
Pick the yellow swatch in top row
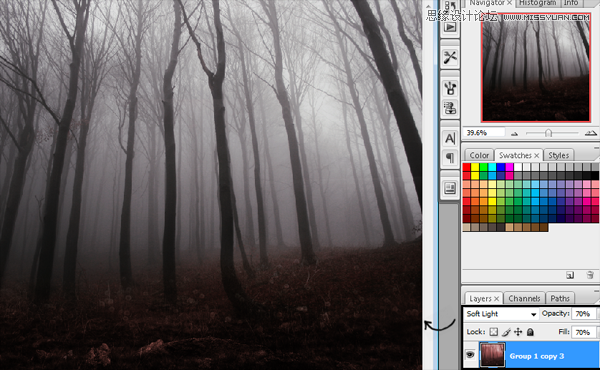pos(475,167)
